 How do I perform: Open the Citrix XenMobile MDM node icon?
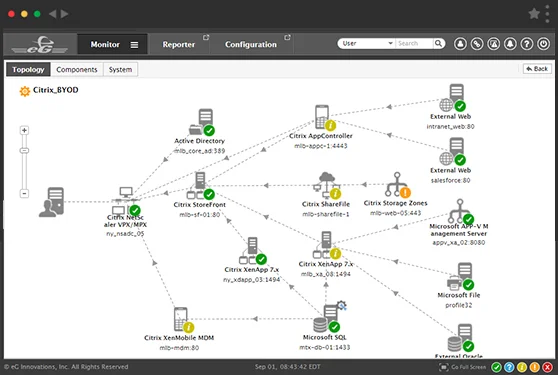[x=184, y=320]
